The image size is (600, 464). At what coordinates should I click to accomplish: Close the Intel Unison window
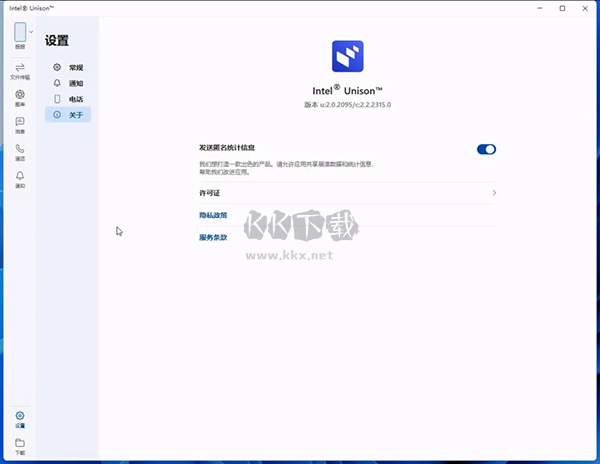[x=585, y=8]
